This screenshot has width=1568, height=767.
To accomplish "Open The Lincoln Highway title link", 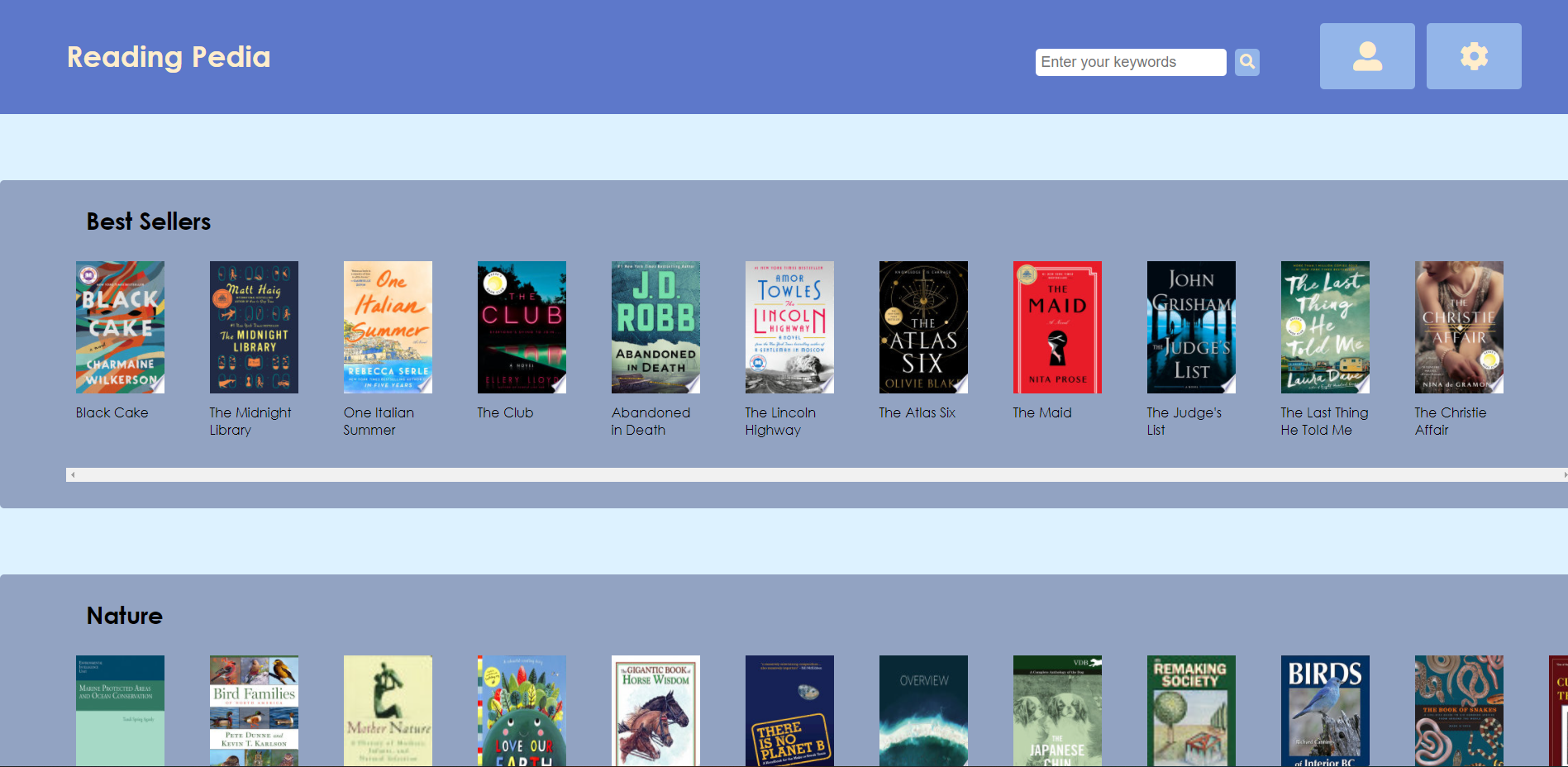I will tap(779, 421).
